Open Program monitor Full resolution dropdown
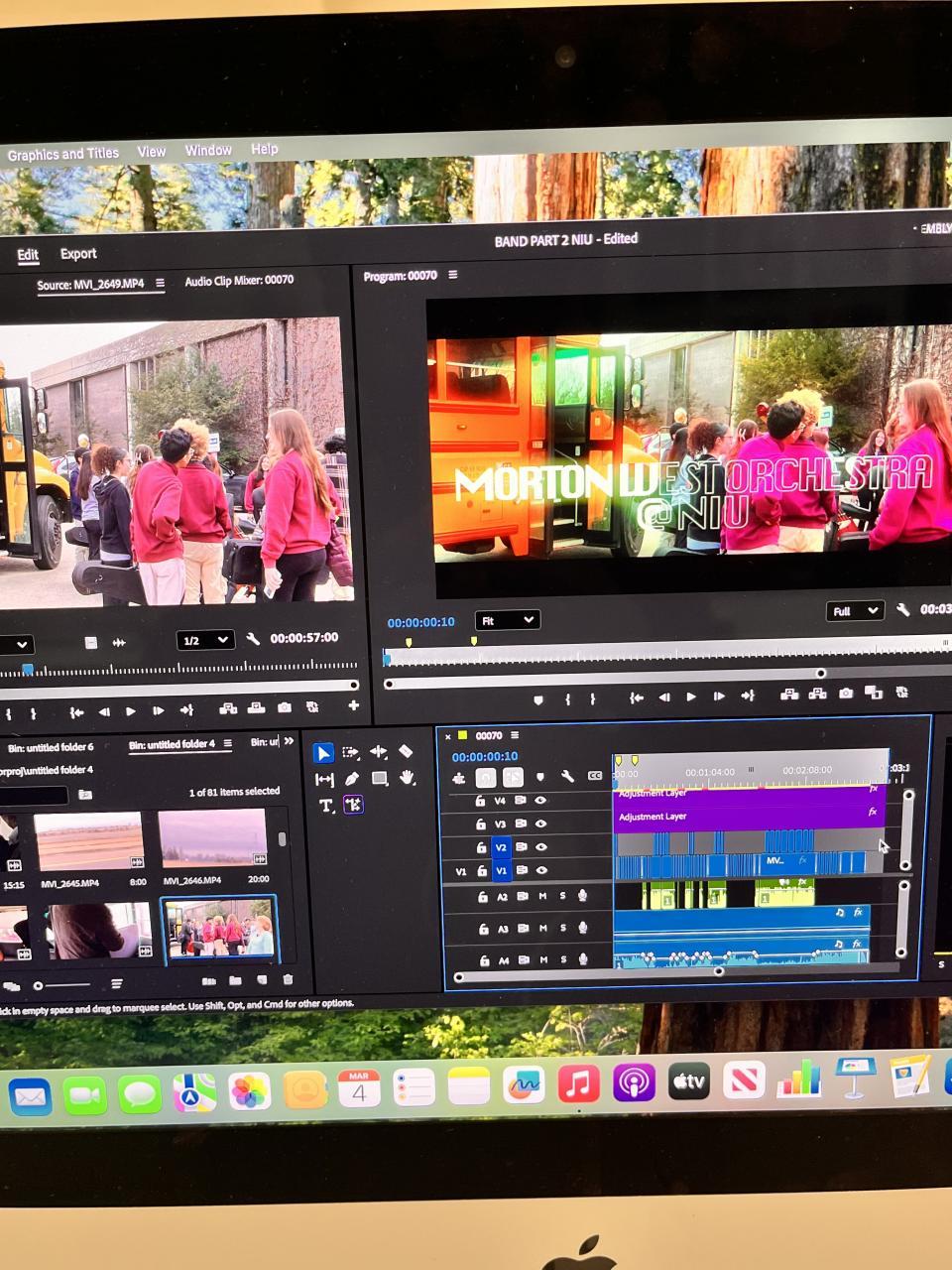The height and width of the screenshot is (1270, 952). pos(854,611)
